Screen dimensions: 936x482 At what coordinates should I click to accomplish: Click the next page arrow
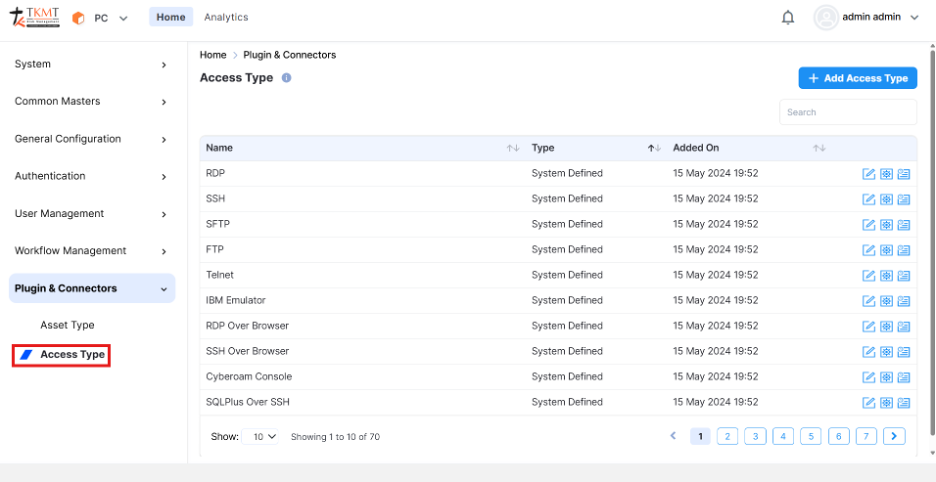click(x=894, y=437)
